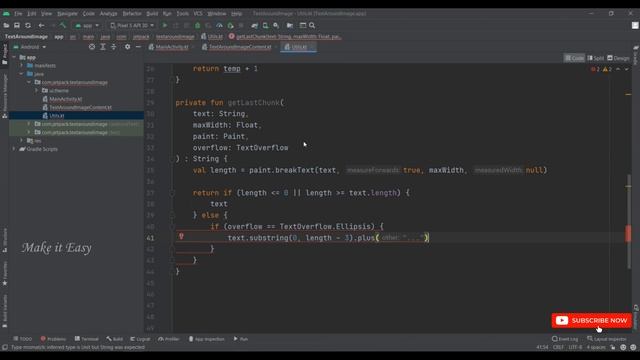The image size is (640, 360).
Task: Click the Sync/reload from disk icon
Action: 28,25
